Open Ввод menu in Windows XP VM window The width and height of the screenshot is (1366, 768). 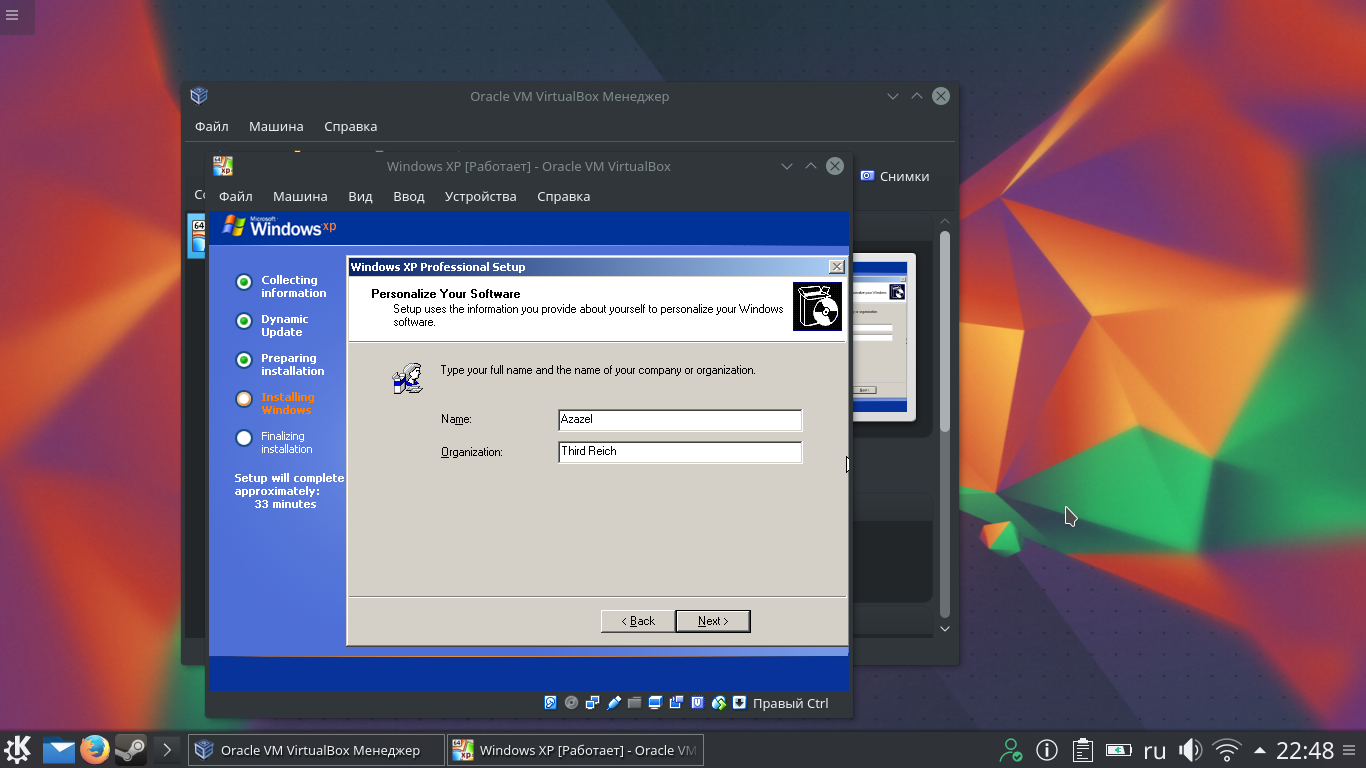point(409,196)
